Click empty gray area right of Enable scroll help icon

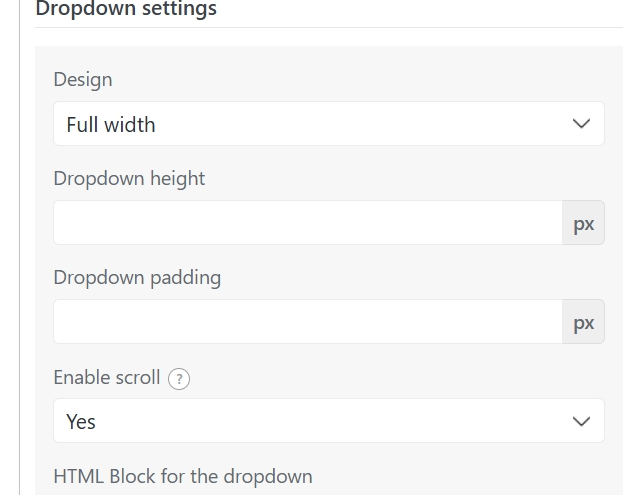(x=400, y=378)
